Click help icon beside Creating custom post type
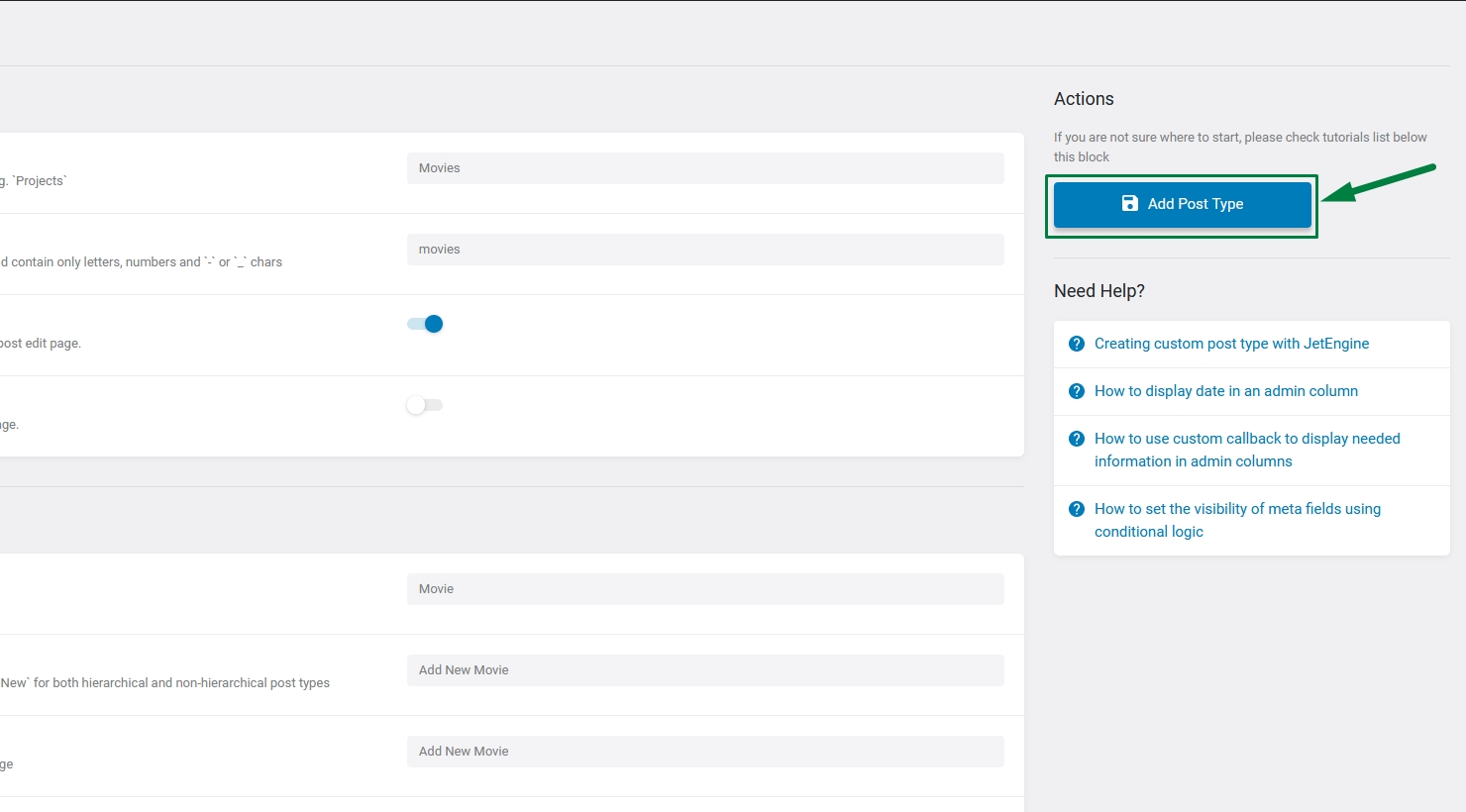This screenshot has height=812, width=1466. click(x=1077, y=344)
